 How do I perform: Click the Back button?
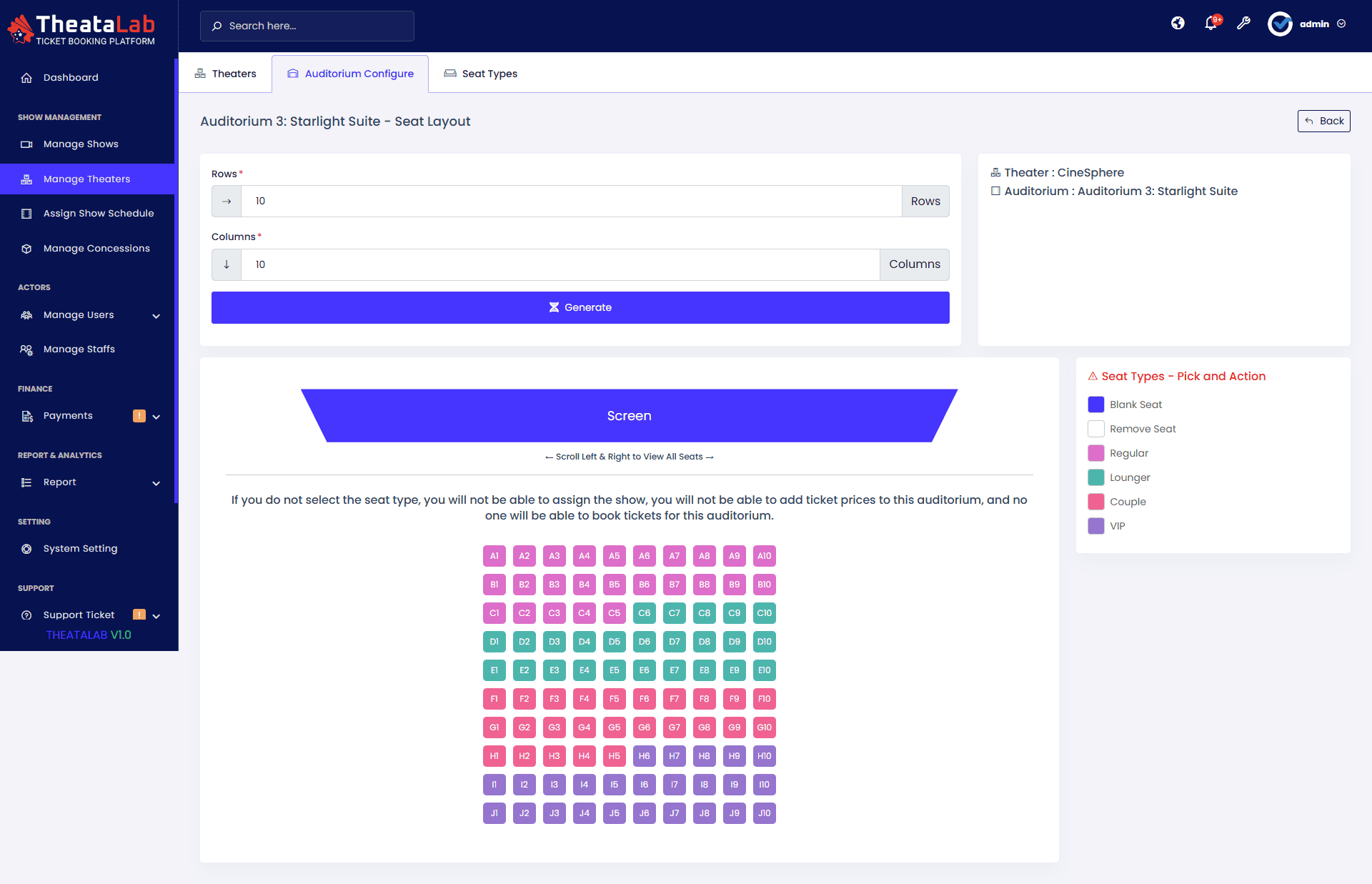(x=1323, y=121)
